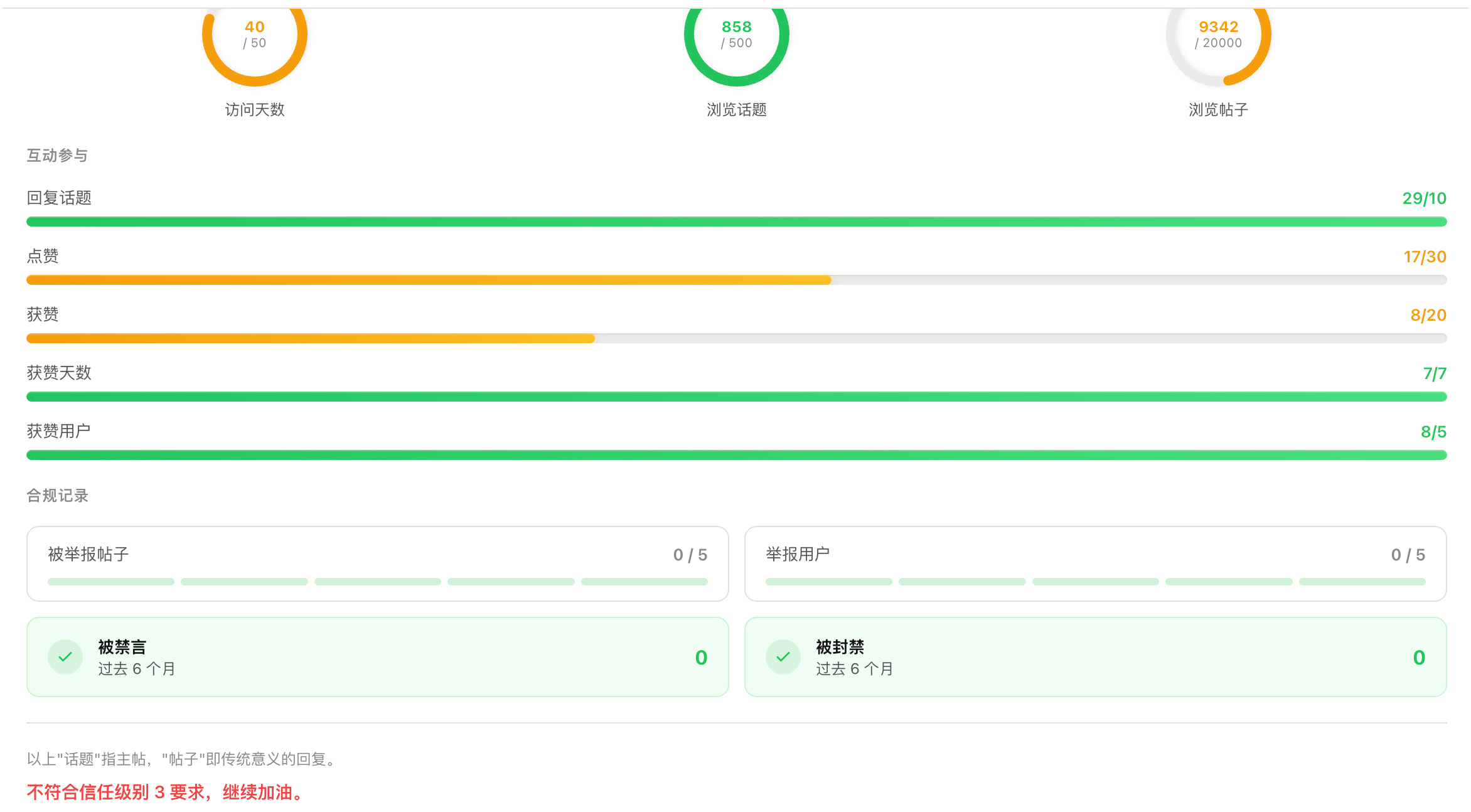Click the segmented bar in the 被举报帖子 card

point(378,582)
